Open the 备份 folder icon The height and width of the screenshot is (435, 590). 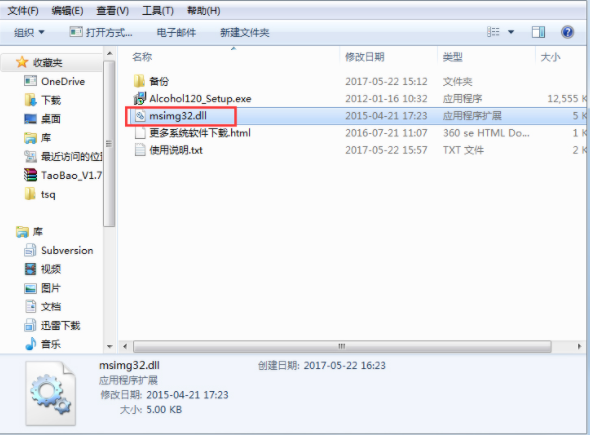click(x=139, y=81)
